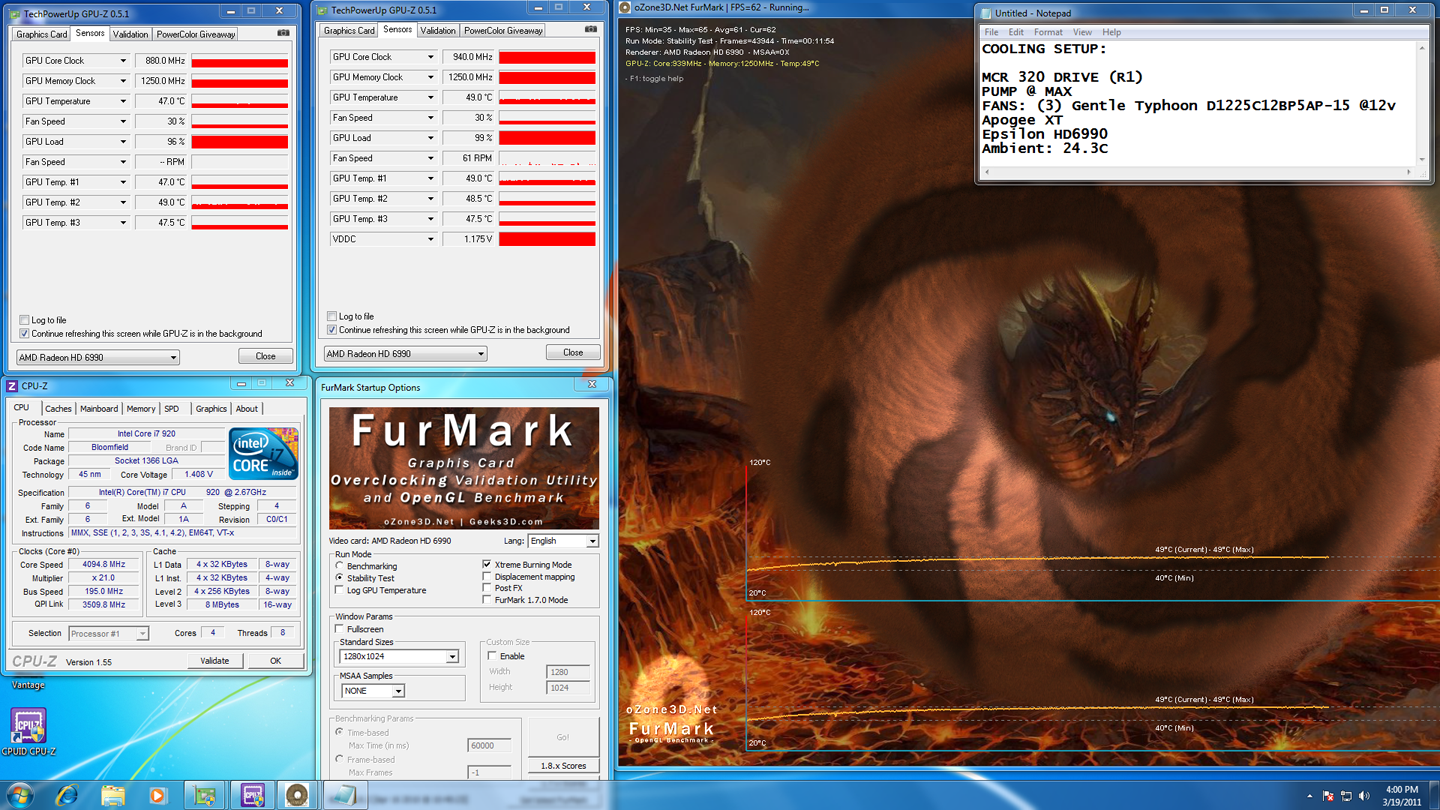Image resolution: width=1440 pixels, height=810 pixels.
Task: Open the Notepad File menu
Action: pos(991,32)
